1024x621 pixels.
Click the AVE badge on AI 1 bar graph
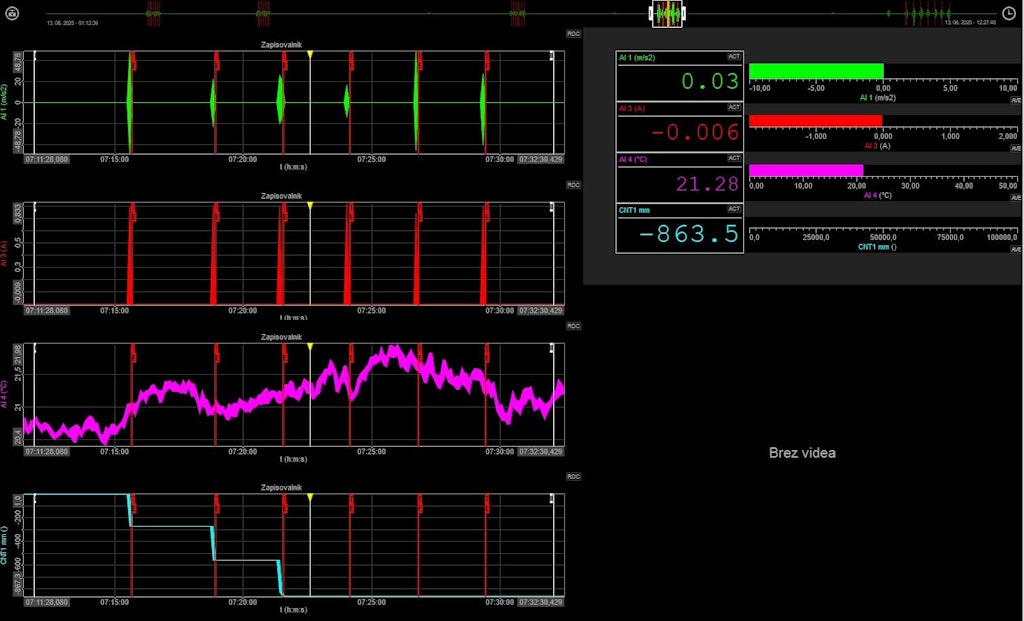(x=1016, y=100)
